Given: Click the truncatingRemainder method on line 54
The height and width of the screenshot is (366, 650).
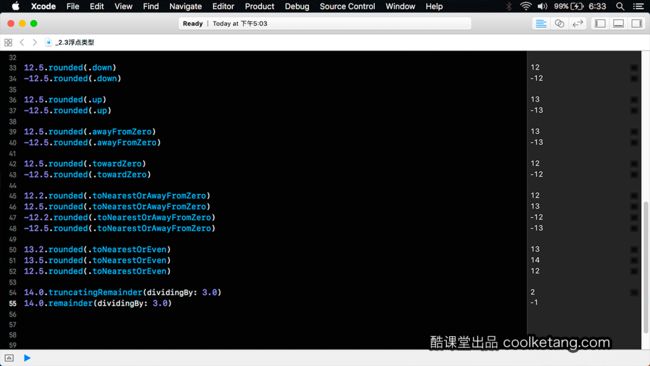Looking at the screenshot, I should (x=95, y=292).
